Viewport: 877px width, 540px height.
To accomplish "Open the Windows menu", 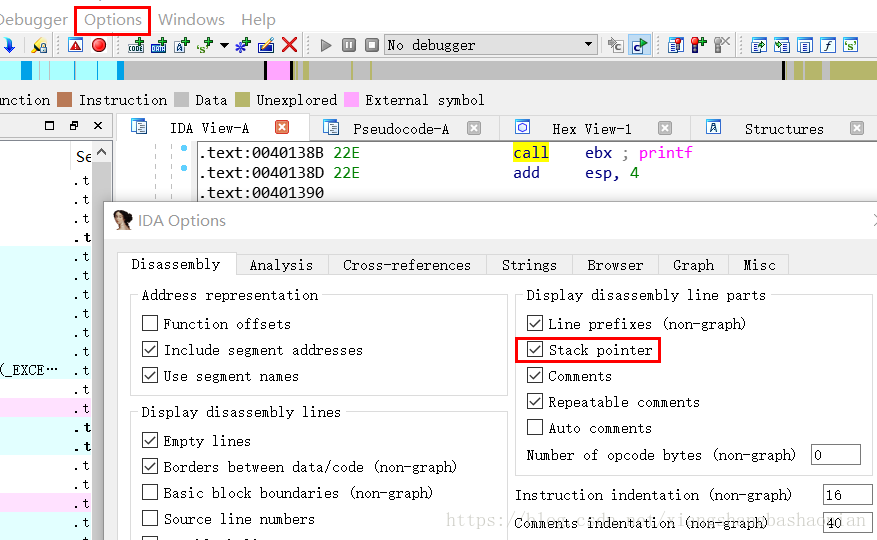I will (191, 20).
